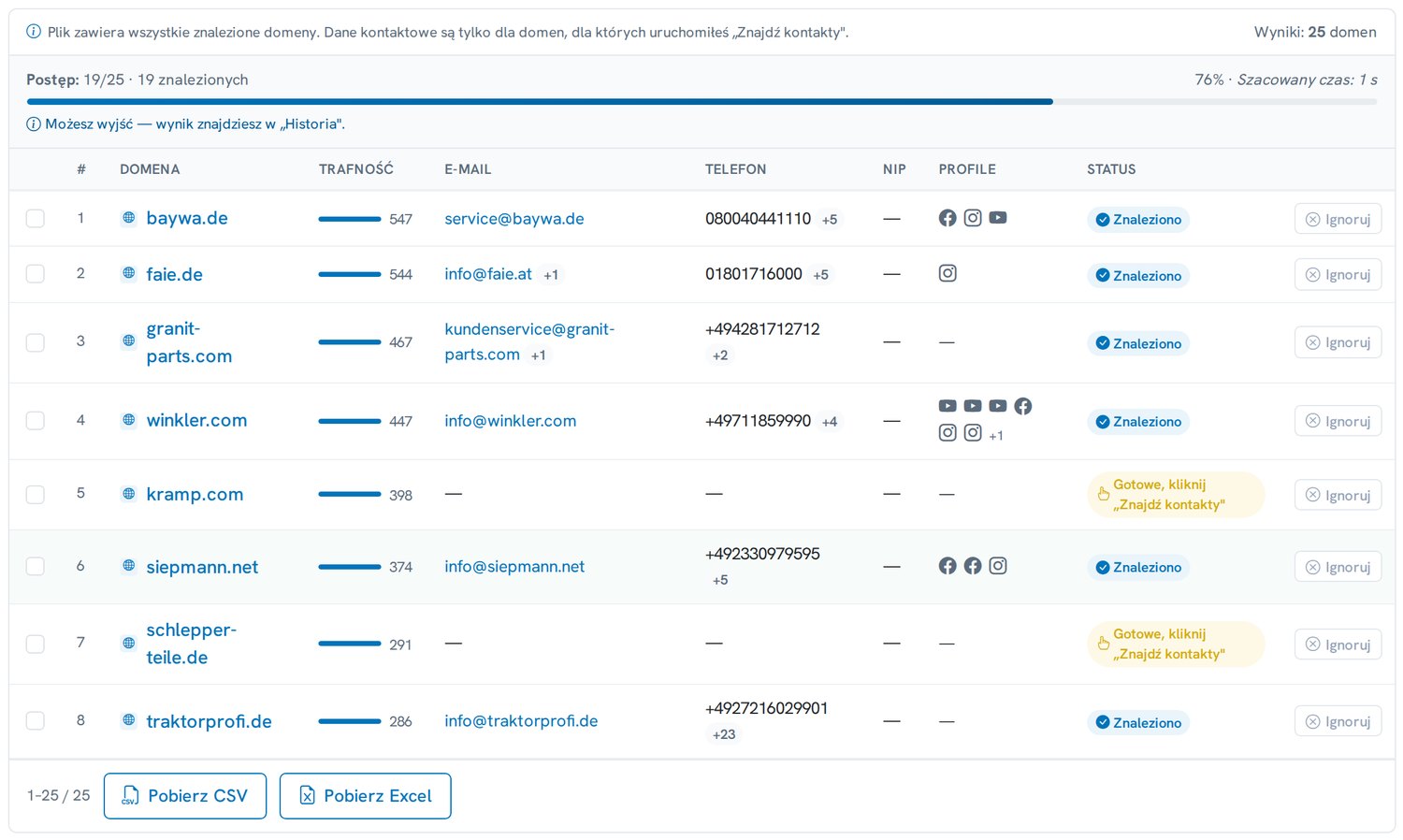
Task: Open the Instagram profile for siepmann.net
Action: (x=998, y=566)
